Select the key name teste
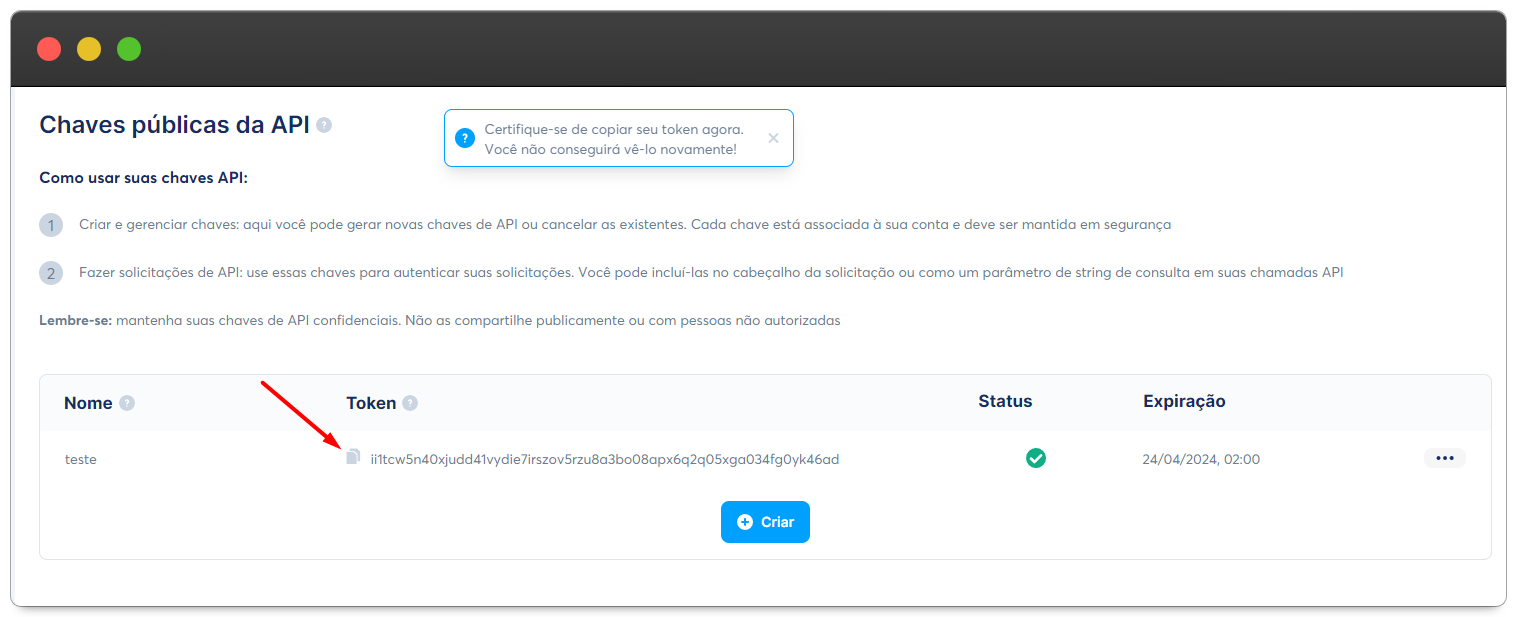The height and width of the screenshot is (617, 1517). coord(81,460)
